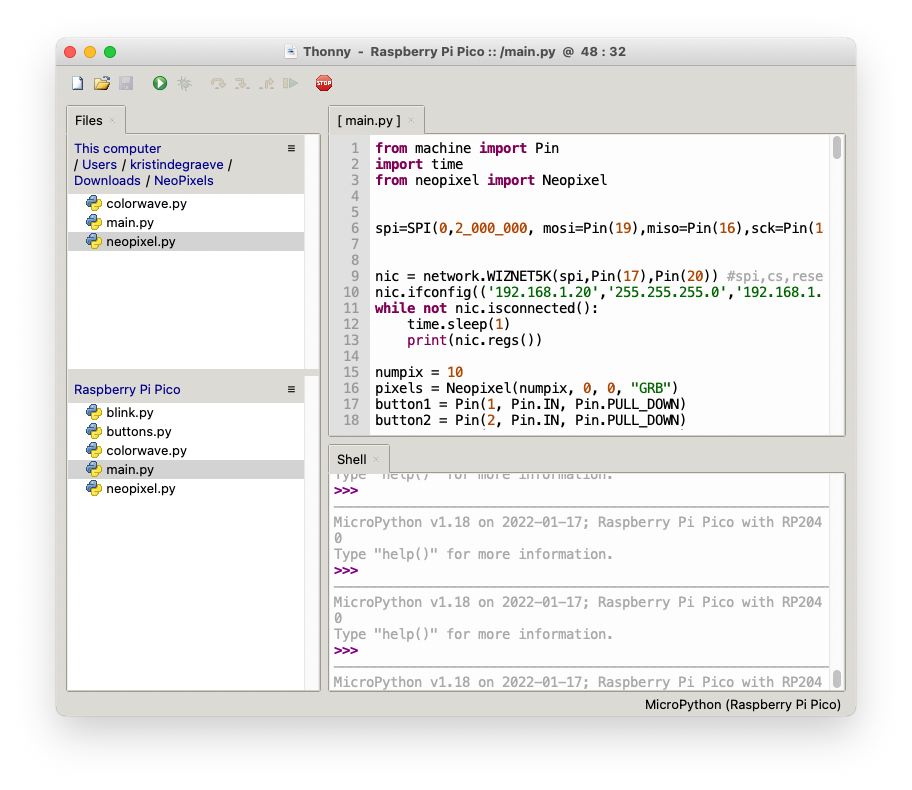This screenshot has height=790, width=912.
Task: Click the Save floppy disk icon
Action: [126, 83]
